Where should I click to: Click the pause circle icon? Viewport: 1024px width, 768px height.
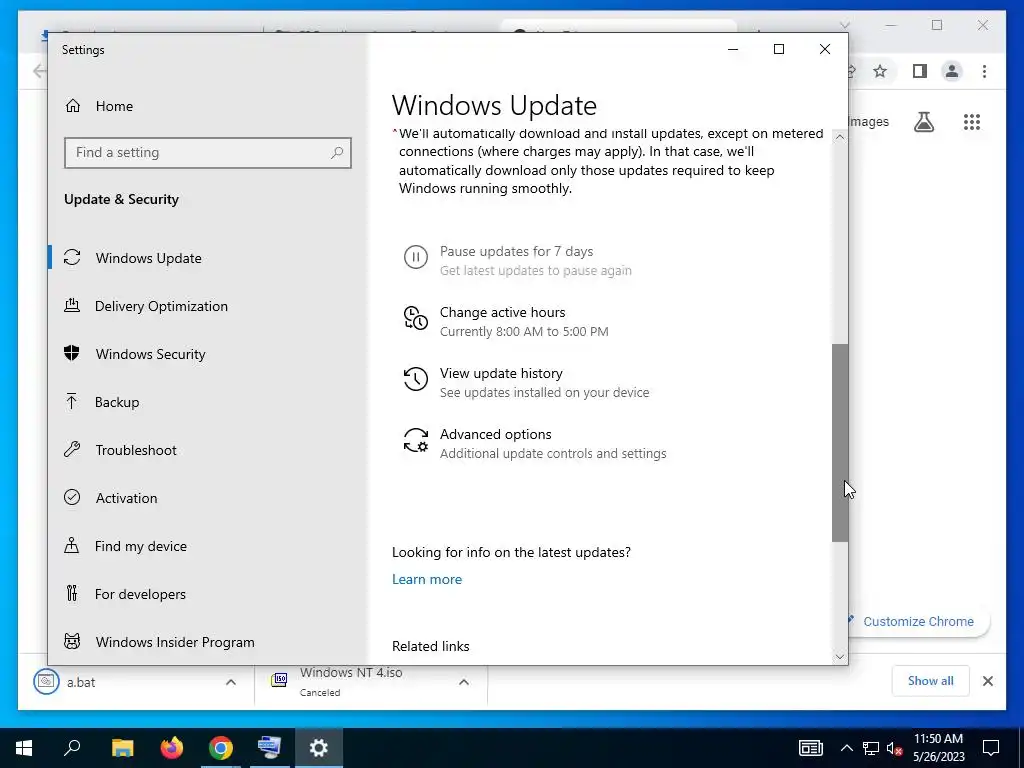(415, 257)
